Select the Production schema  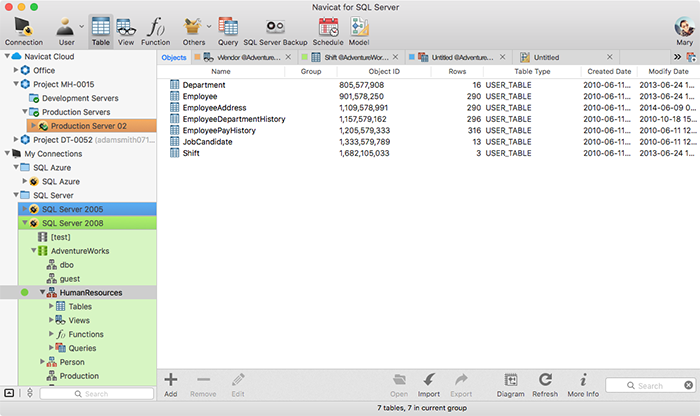click(x=73, y=376)
